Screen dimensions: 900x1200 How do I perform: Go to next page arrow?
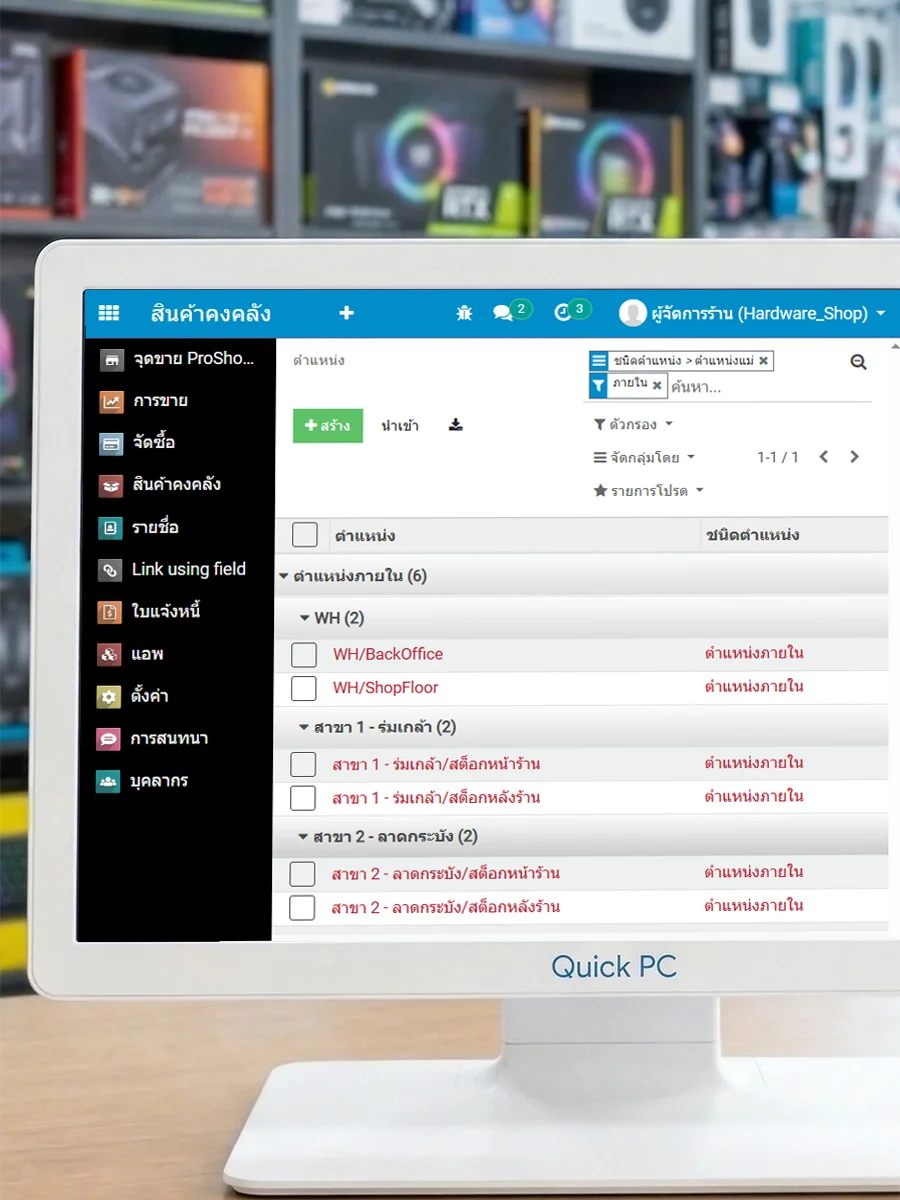854,457
